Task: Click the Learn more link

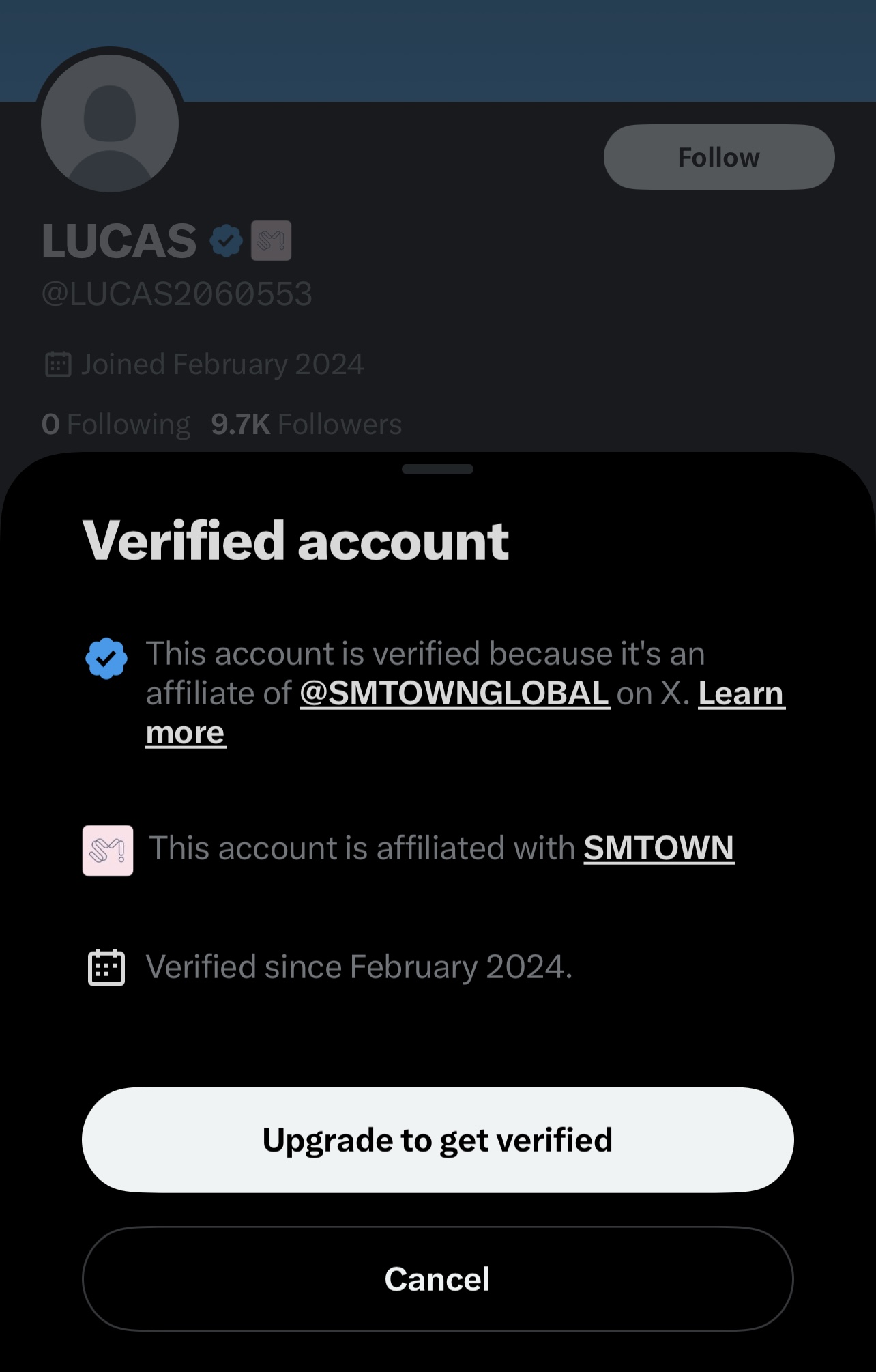Action: [x=741, y=694]
